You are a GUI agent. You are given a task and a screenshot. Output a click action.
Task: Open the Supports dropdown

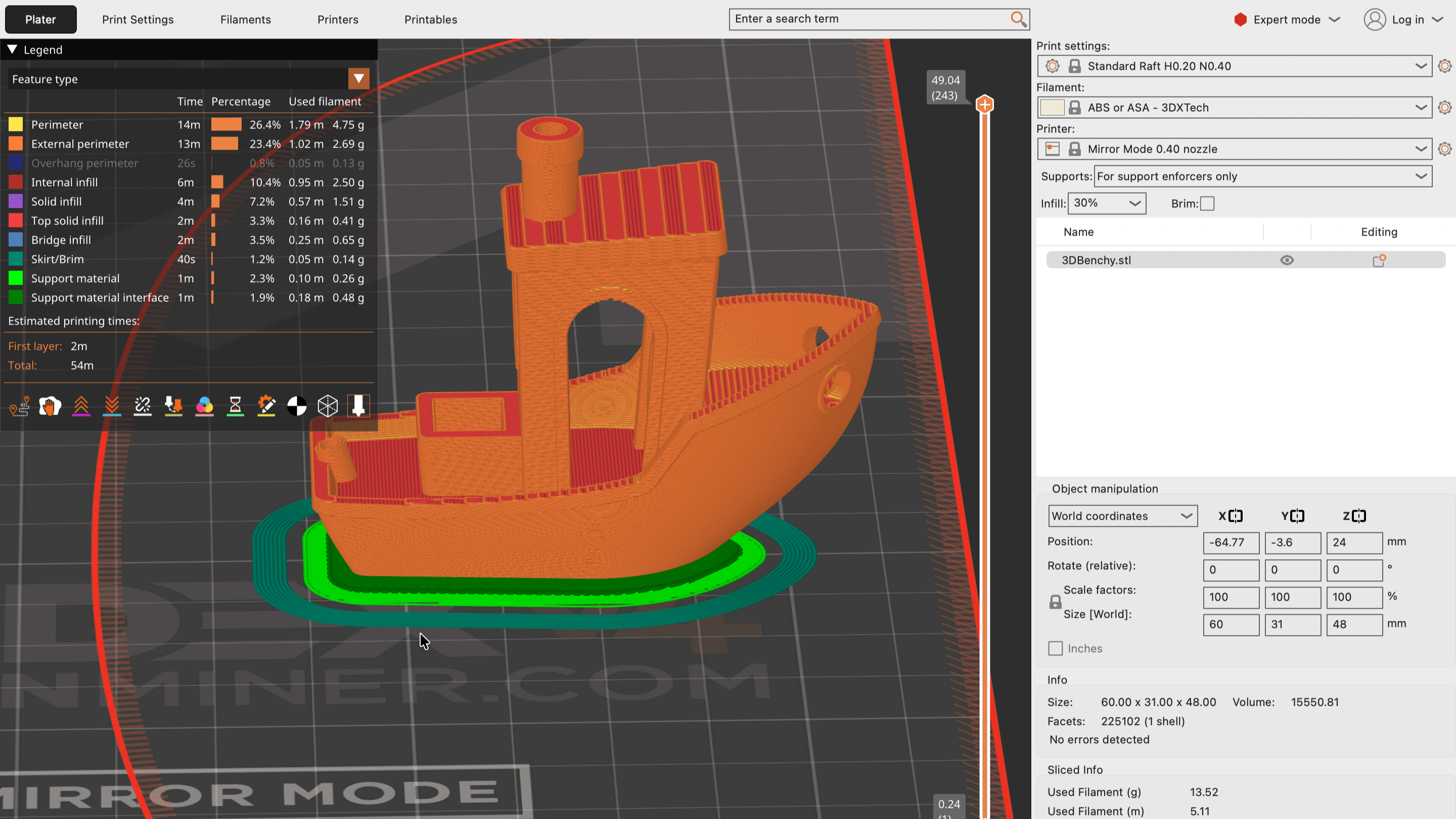pos(1263,176)
